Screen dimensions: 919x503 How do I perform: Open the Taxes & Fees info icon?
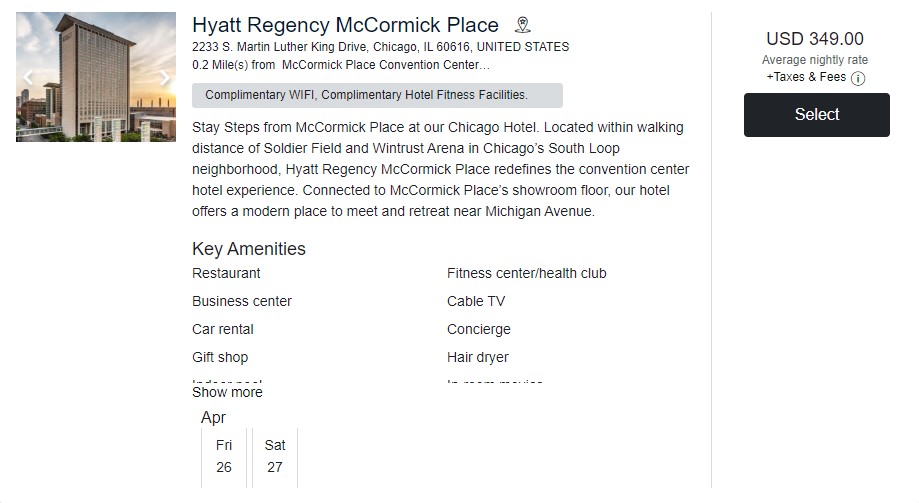[858, 78]
